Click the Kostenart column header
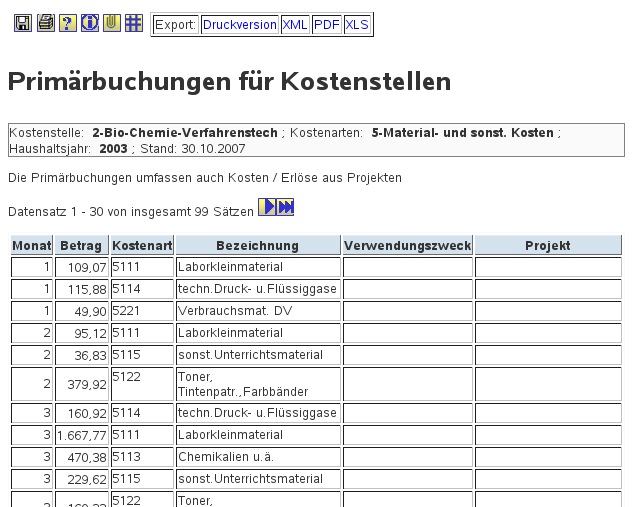633x507 pixels. click(142, 246)
